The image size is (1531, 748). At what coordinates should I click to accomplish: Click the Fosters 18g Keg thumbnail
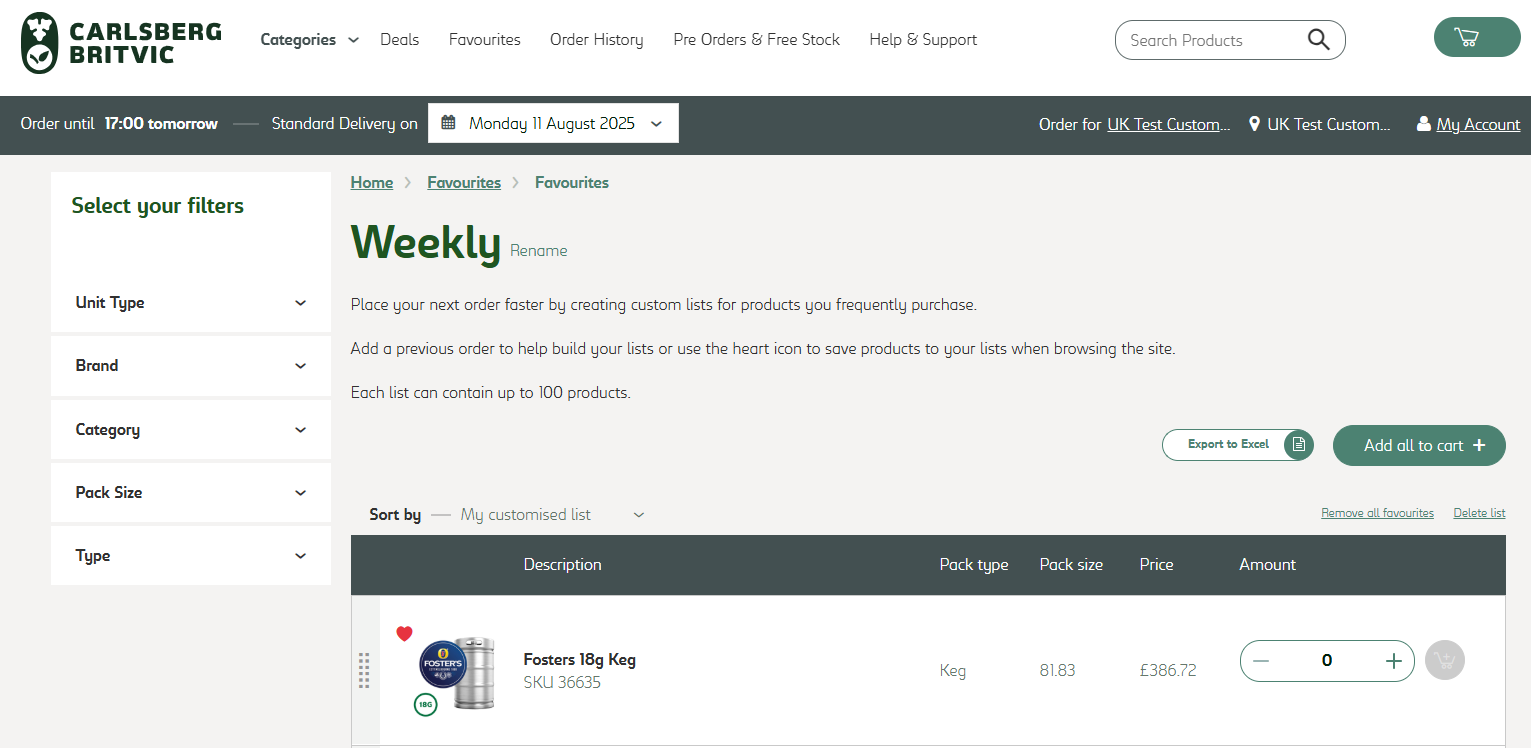(x=457, y=673)
